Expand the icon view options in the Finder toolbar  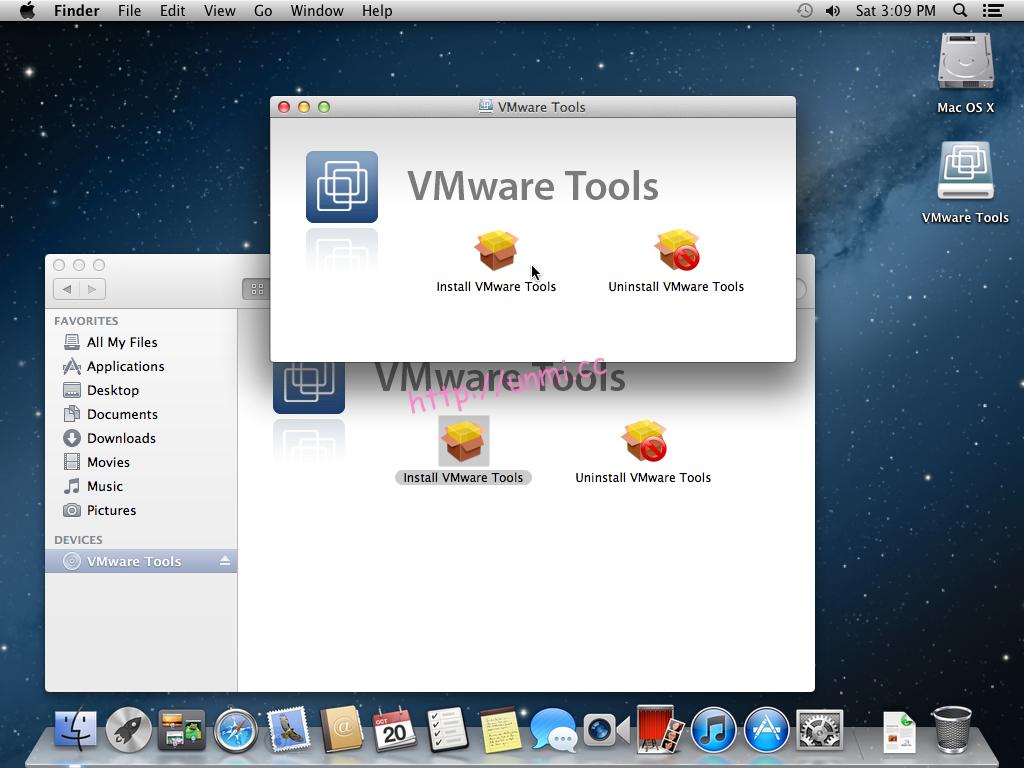click(x=257, y=289)
